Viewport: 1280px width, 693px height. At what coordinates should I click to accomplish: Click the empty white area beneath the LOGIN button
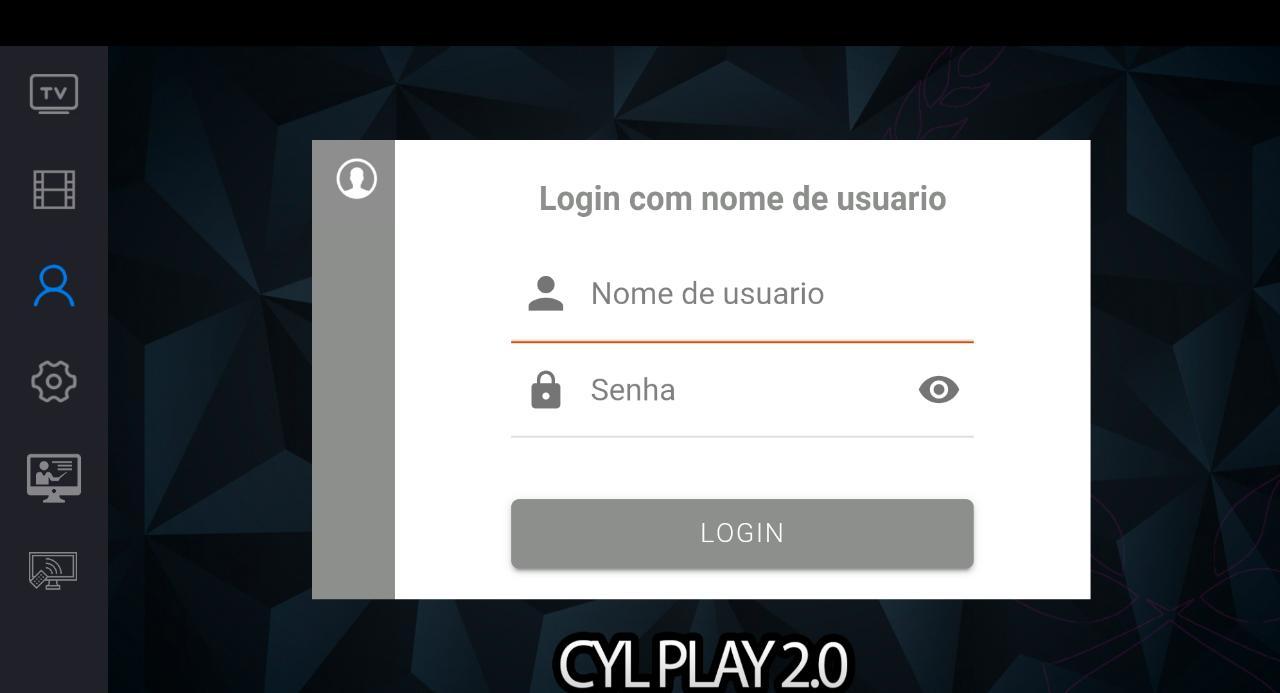[742, 584]
